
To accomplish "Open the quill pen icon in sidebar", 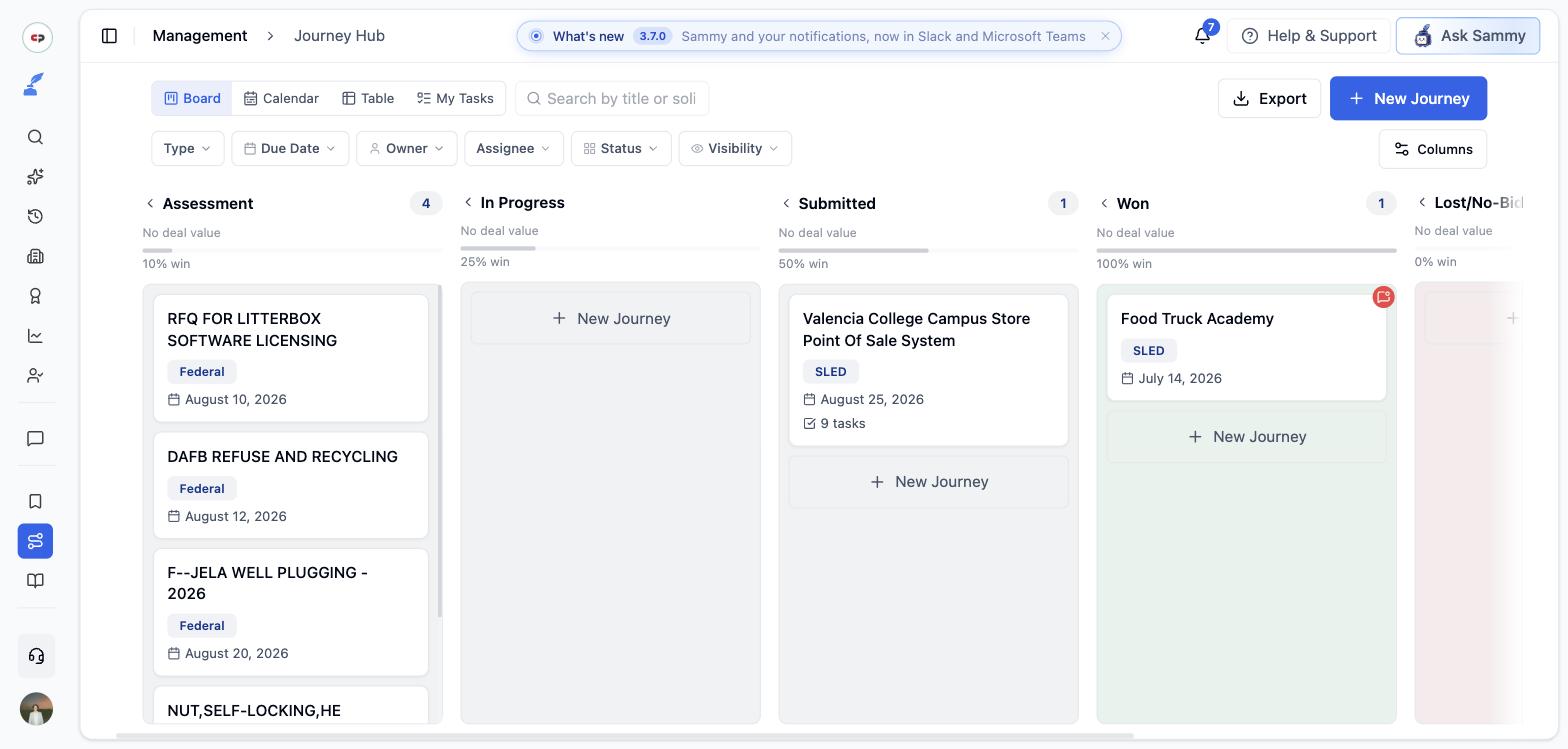I will click(x=35, y=86).
